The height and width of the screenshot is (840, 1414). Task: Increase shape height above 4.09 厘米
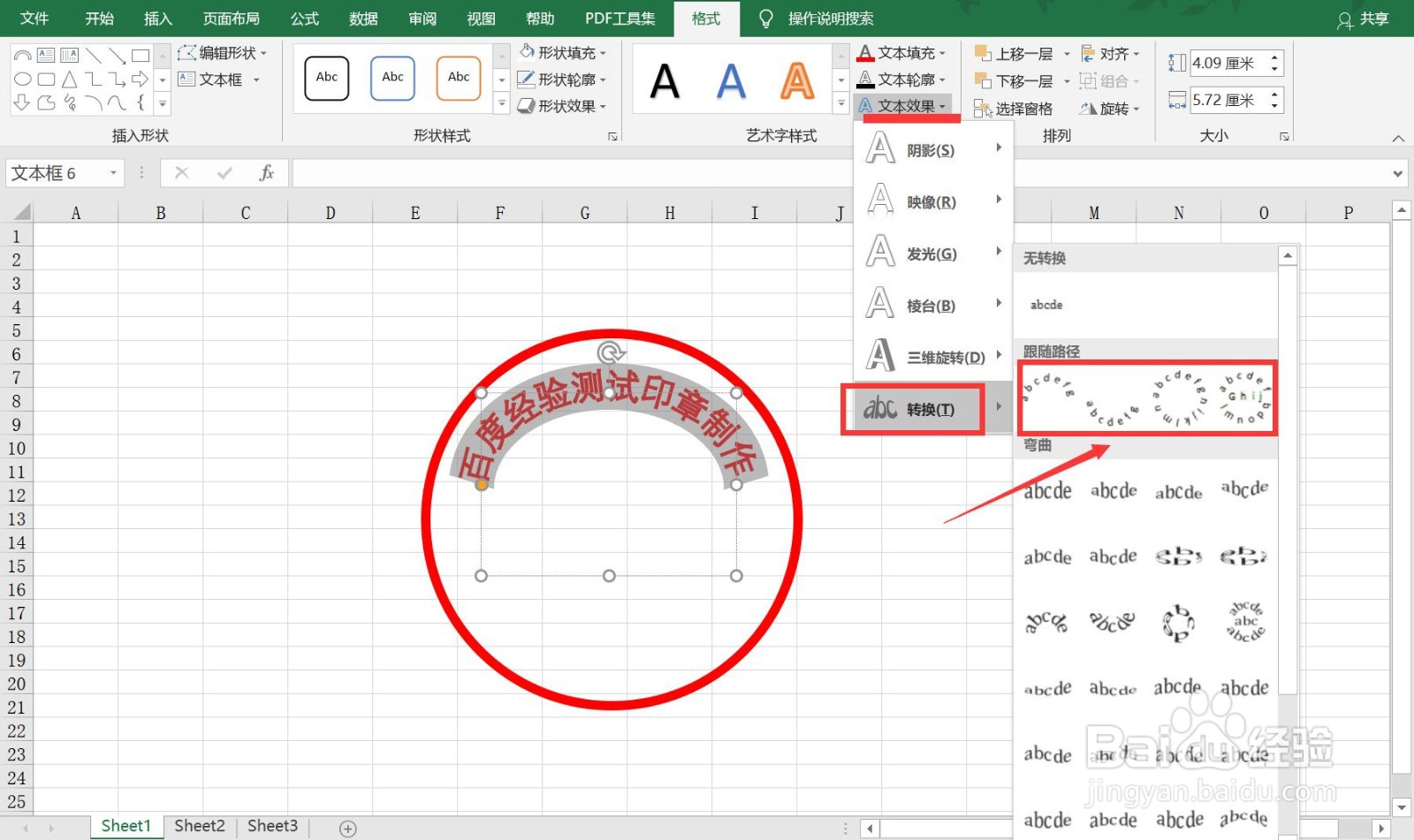click(x=1273, y=57)
